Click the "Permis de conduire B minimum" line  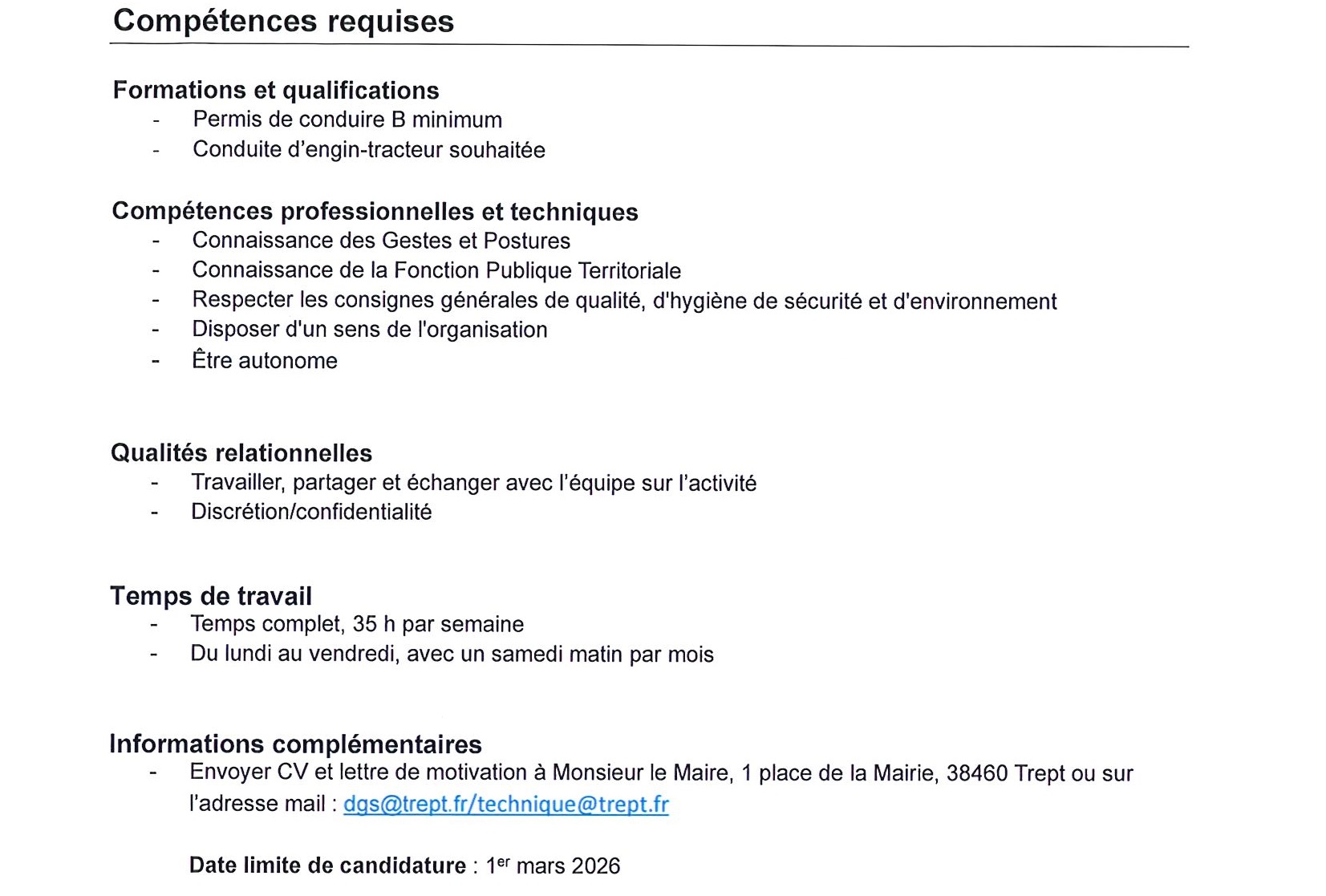pos(347,120)
